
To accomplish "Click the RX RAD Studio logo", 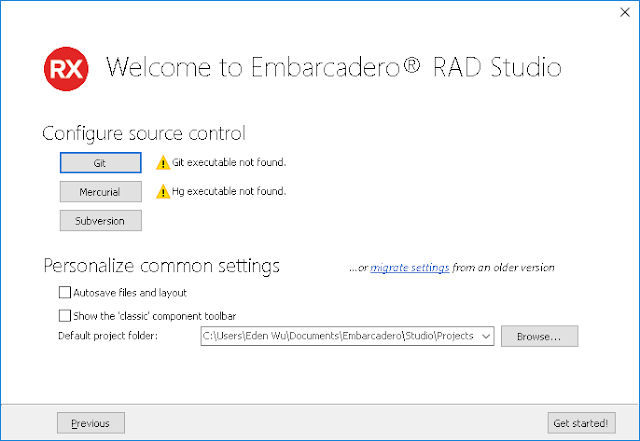I will [66, 69].
